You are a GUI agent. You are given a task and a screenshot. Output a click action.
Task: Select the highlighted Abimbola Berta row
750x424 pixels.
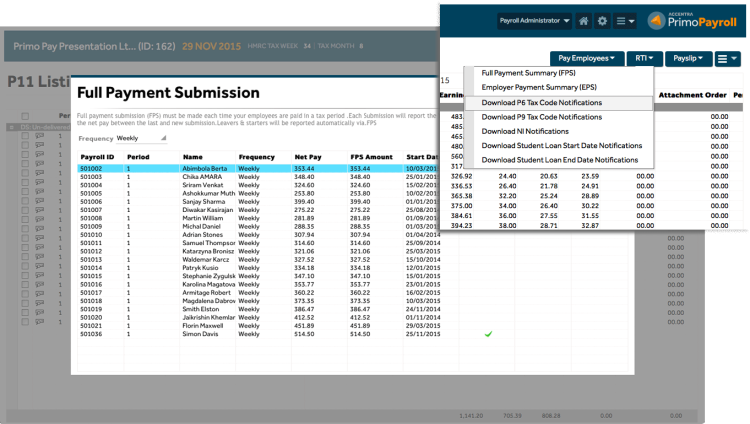(x=257, y=168)
